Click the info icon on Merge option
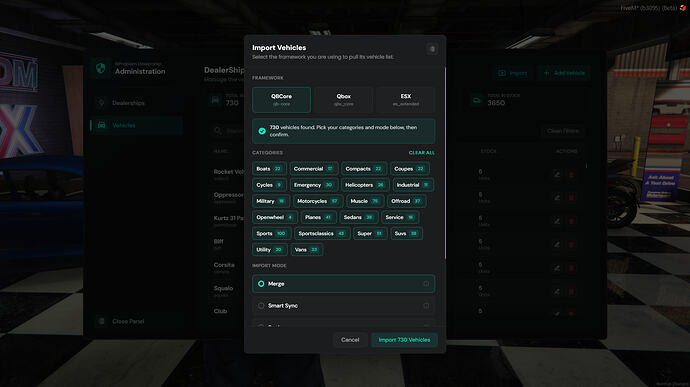 (x=426, y=284)
